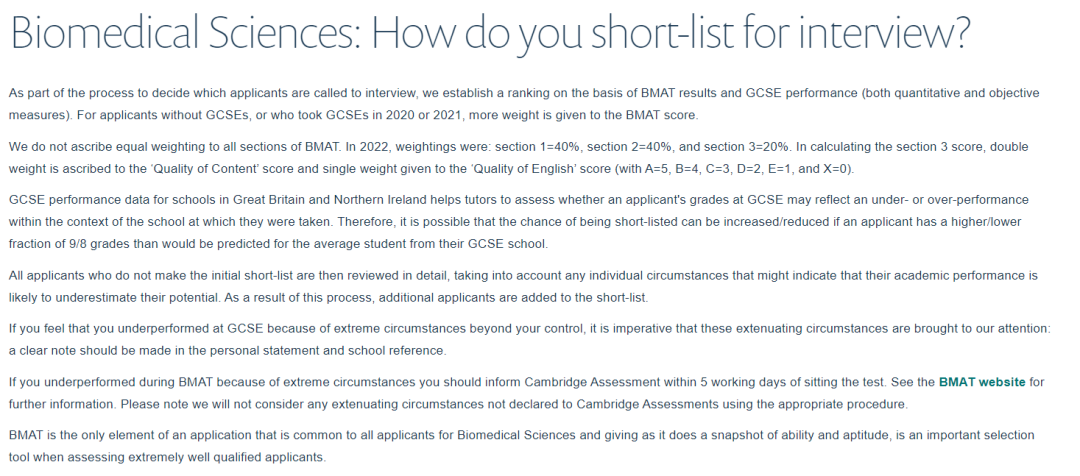Click the Biomedical Sciences page heading

pyautogui.click(x=490, y=32)
